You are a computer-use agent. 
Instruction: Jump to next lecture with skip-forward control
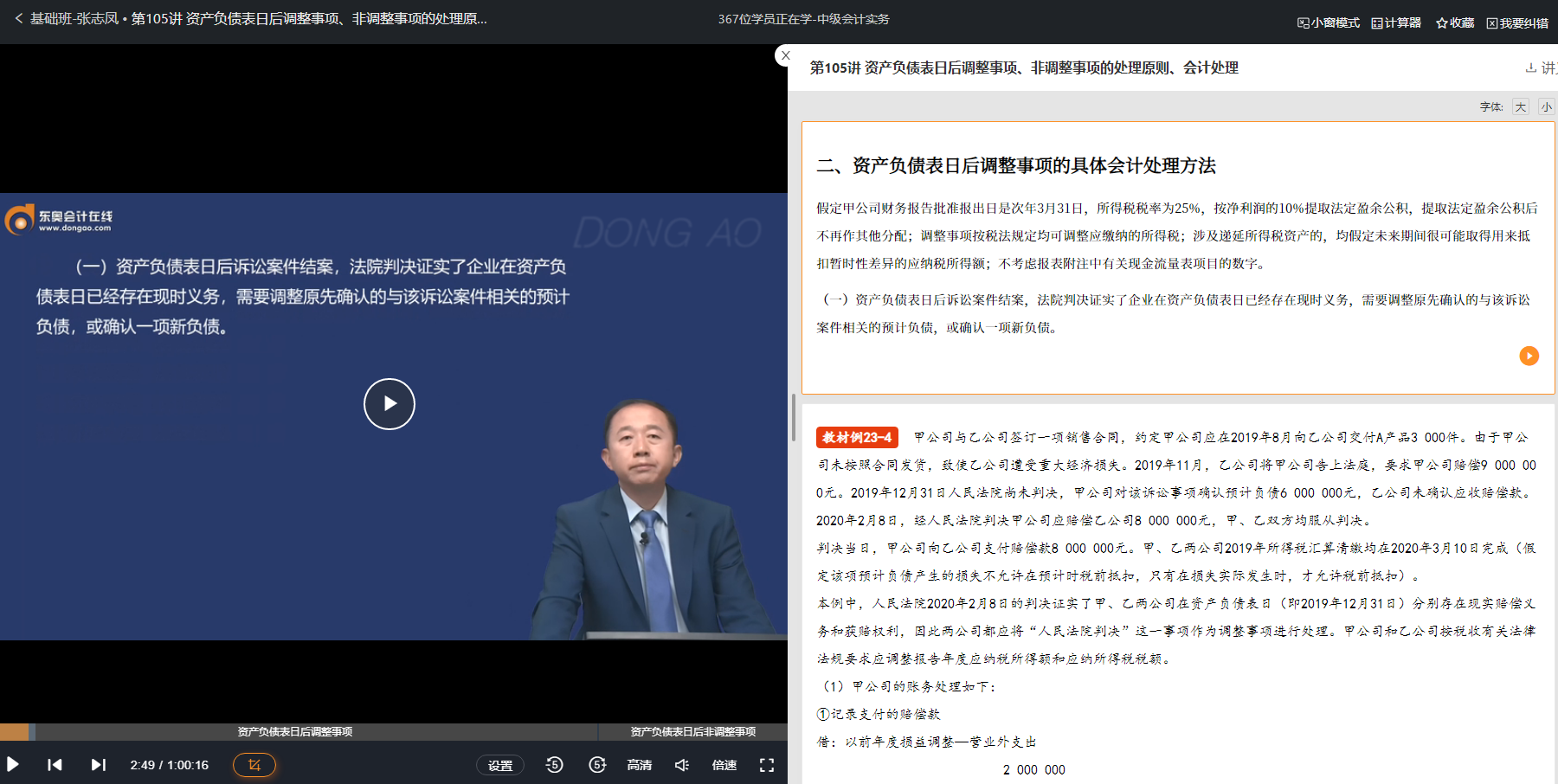[98, 765]
